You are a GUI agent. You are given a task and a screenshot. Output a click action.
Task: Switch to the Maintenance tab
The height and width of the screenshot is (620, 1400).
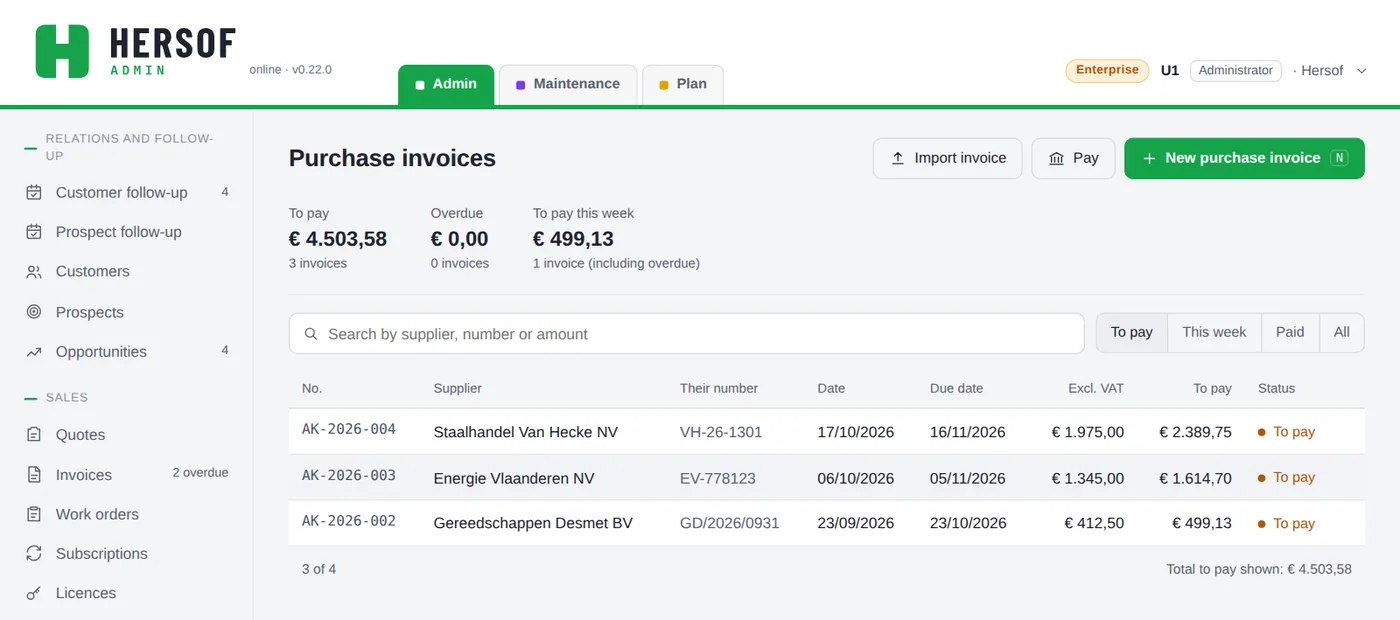click(567, 84)
